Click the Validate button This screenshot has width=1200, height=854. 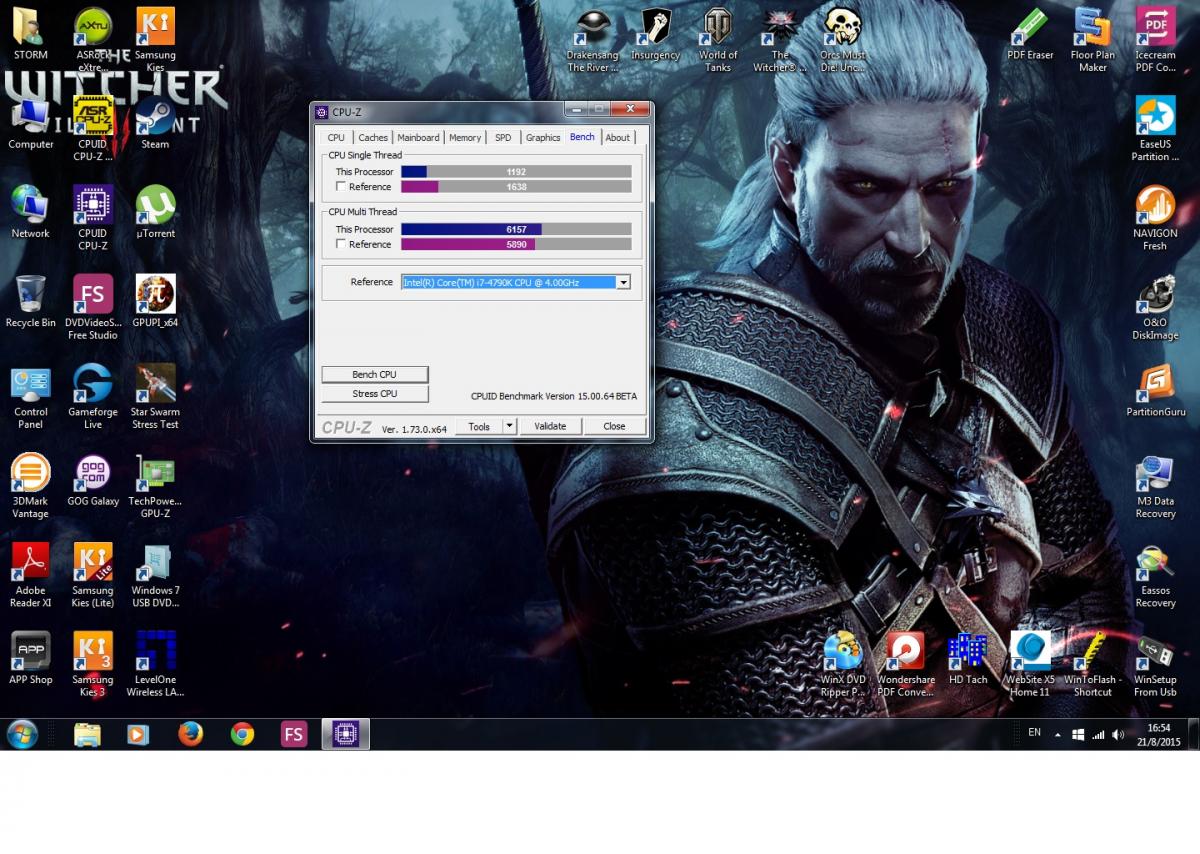(550, 426)
